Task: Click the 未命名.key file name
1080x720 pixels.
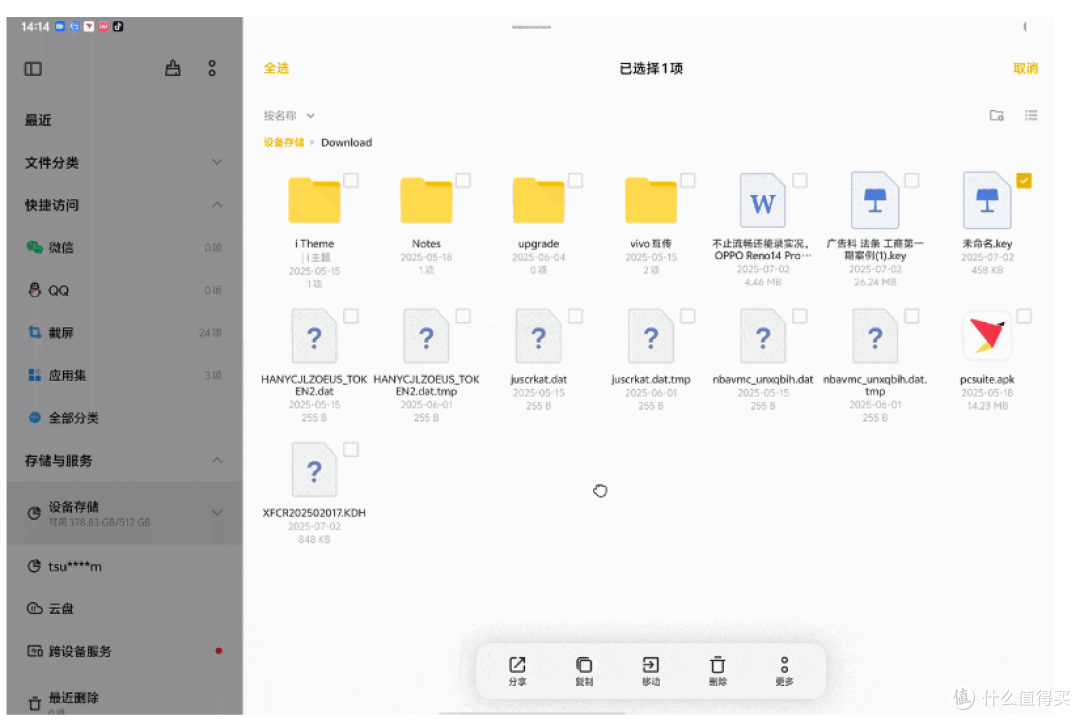Action: click(987, 244)
